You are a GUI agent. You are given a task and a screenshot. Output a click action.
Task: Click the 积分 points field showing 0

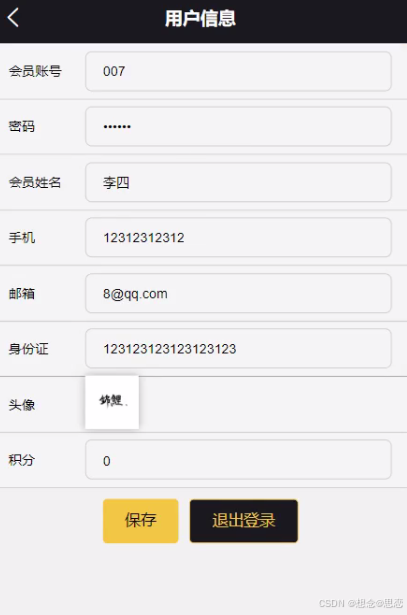238,460
